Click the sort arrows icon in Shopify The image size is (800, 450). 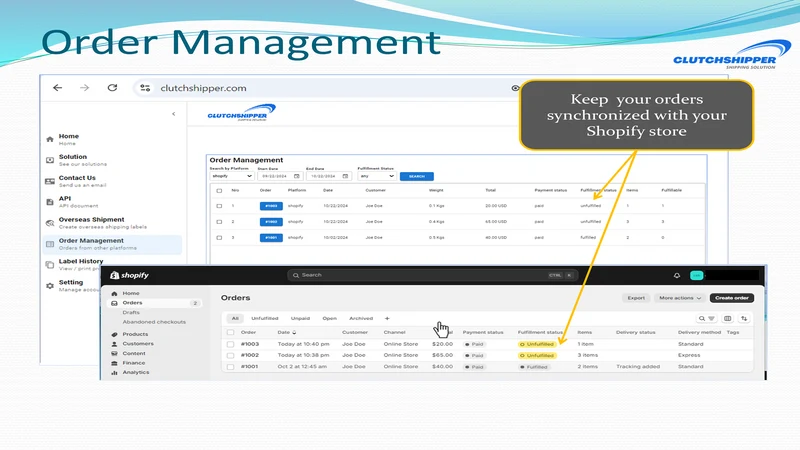(x=744, y=318)
